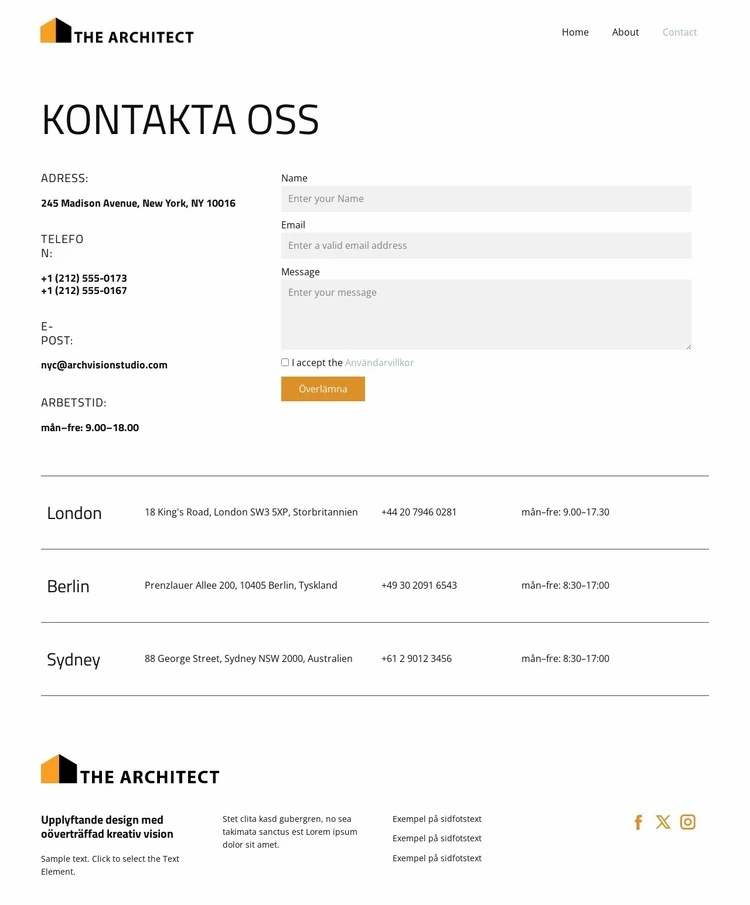Open the About menu item
750x905 pixels.
point(625,32)
